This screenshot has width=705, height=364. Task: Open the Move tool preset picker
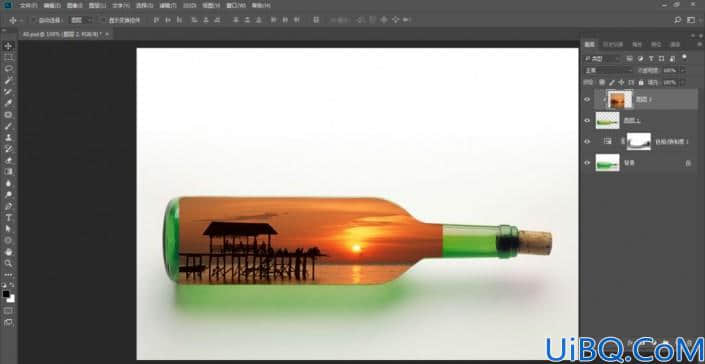[x=16, y=20]
